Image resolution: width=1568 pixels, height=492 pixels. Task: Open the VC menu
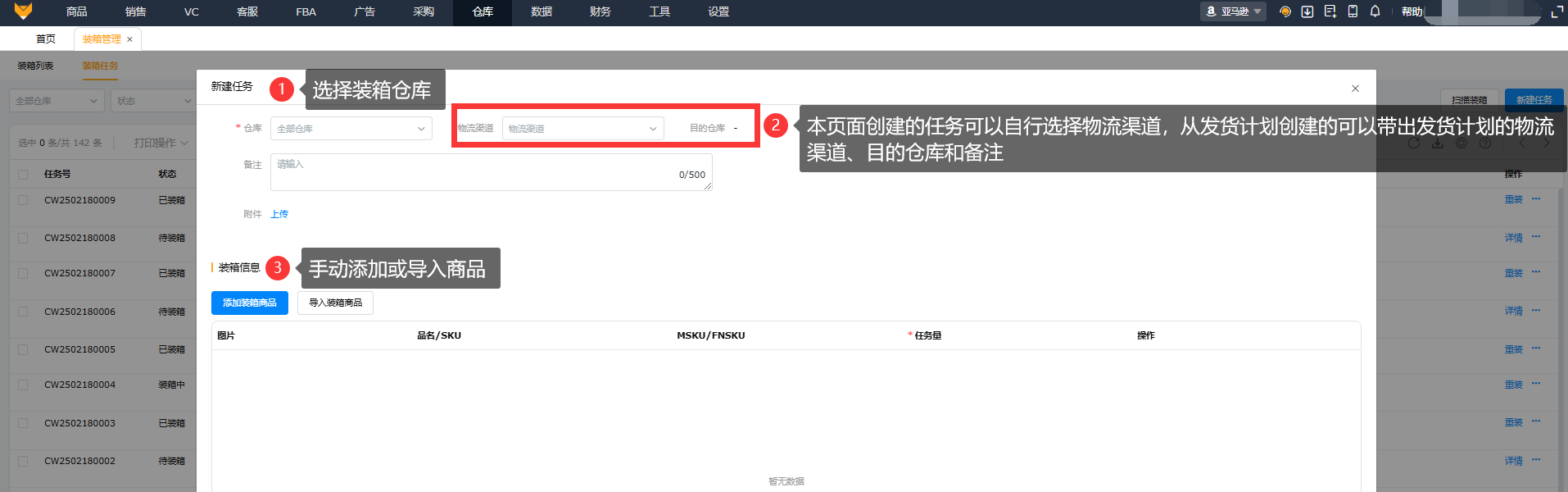[x=192, y=11]
